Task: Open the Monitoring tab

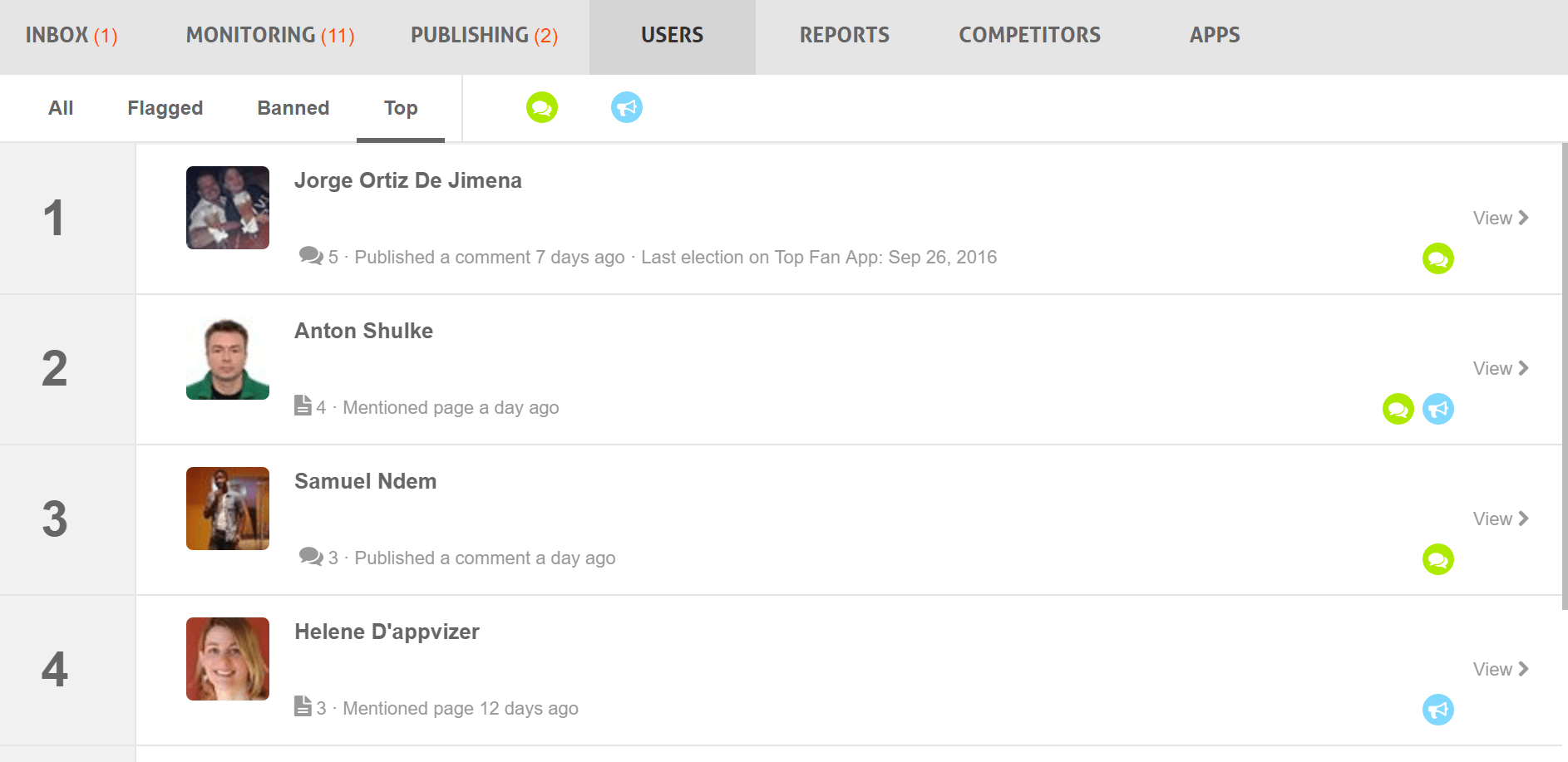Action: click(270, 36)
